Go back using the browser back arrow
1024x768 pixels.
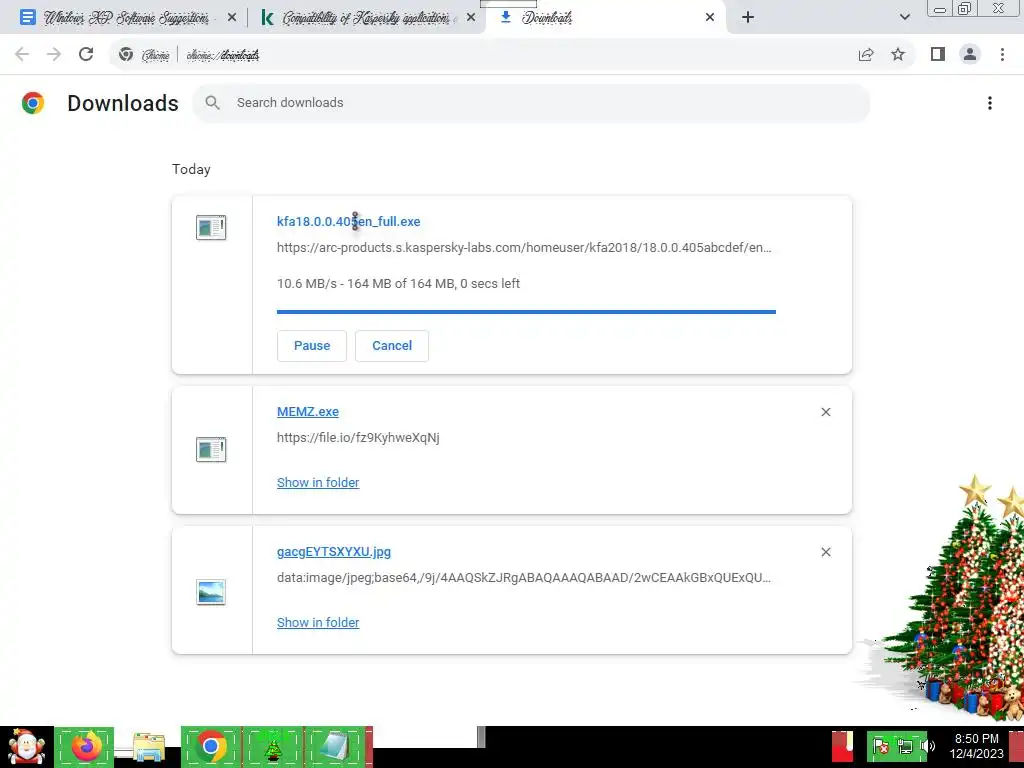[x=22, y=54]
